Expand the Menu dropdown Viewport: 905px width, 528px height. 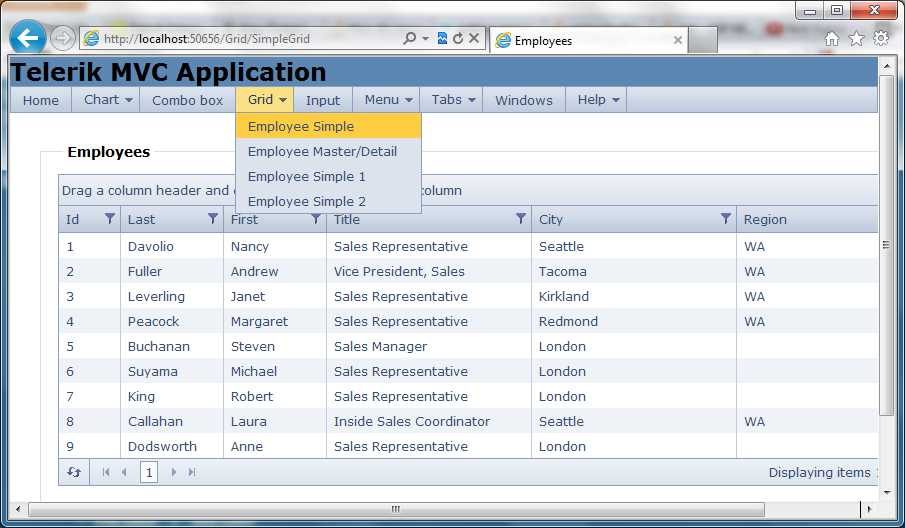pos(387,100)
